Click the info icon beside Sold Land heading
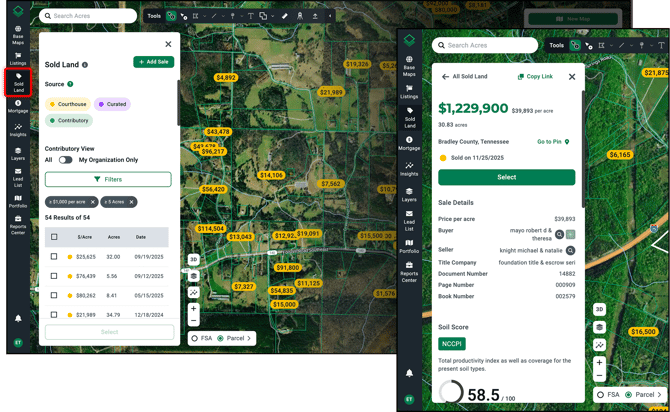The image size is (670, 412). (85, 65)
